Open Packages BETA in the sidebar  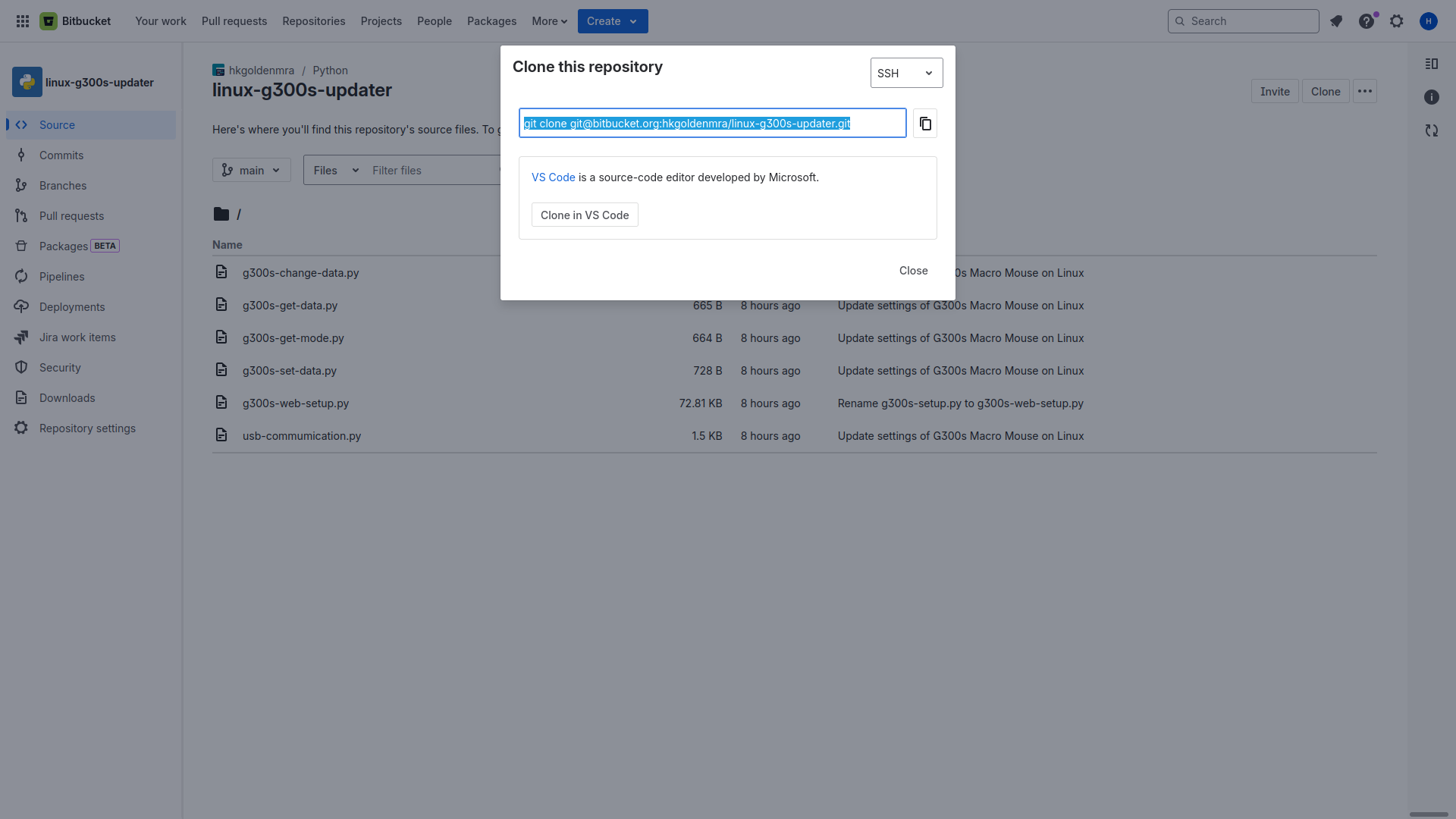coord(91,246)
